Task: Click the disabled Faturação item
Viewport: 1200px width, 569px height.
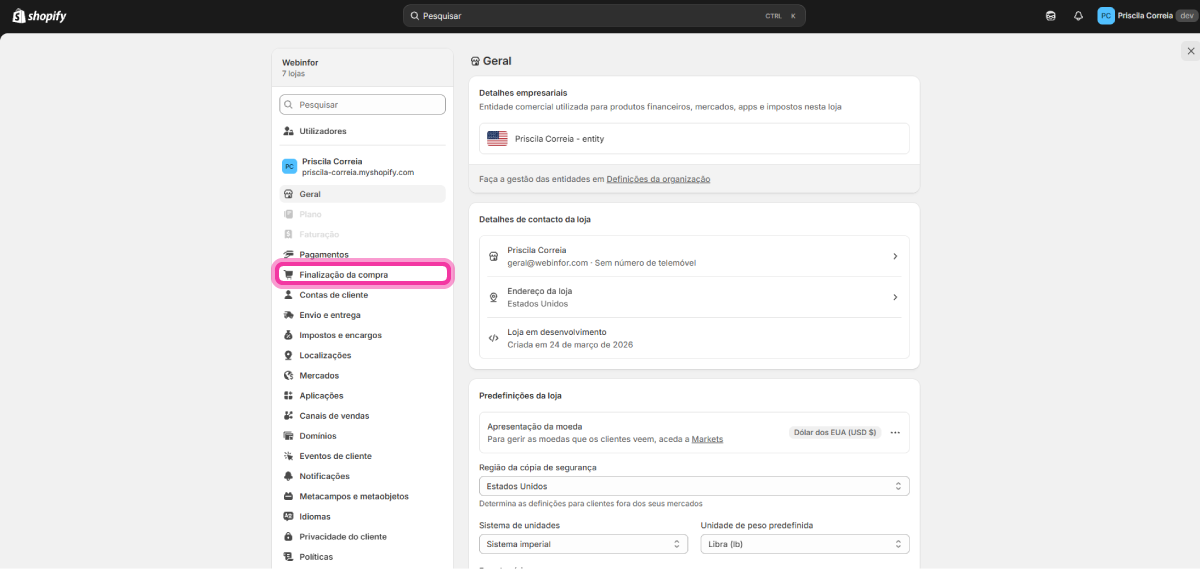Action: [362, 234]
